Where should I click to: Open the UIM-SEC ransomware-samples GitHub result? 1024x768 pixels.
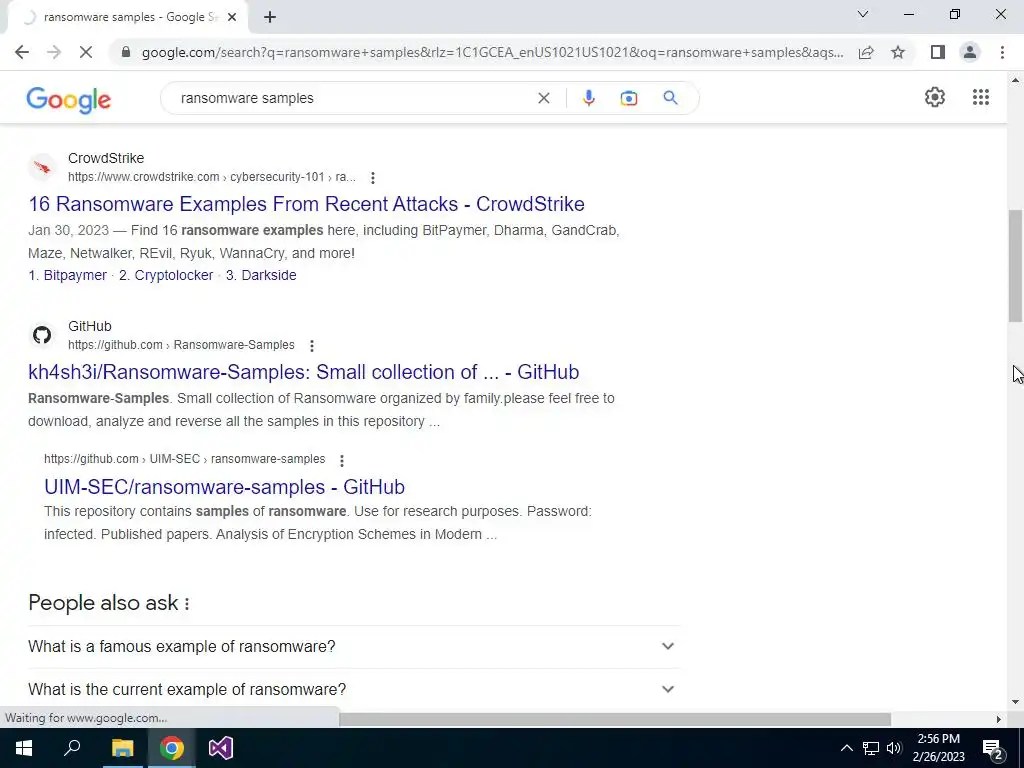[x=225, y=487]
